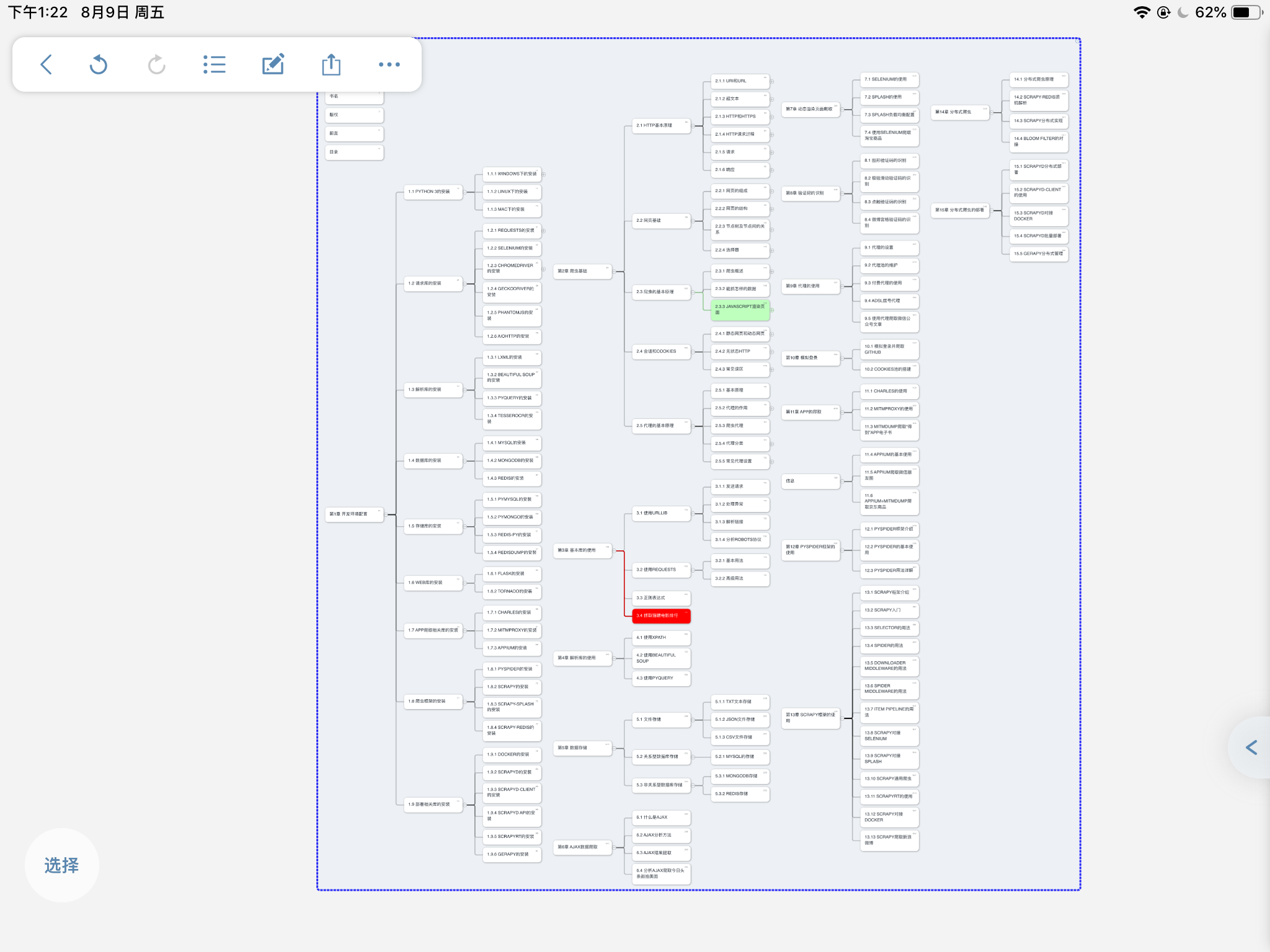Image resolution: width=1270 pixels, height=952 pixels.
Task: Expand the 2.1.1 URI和URL node
Action: tap(772, 82)
